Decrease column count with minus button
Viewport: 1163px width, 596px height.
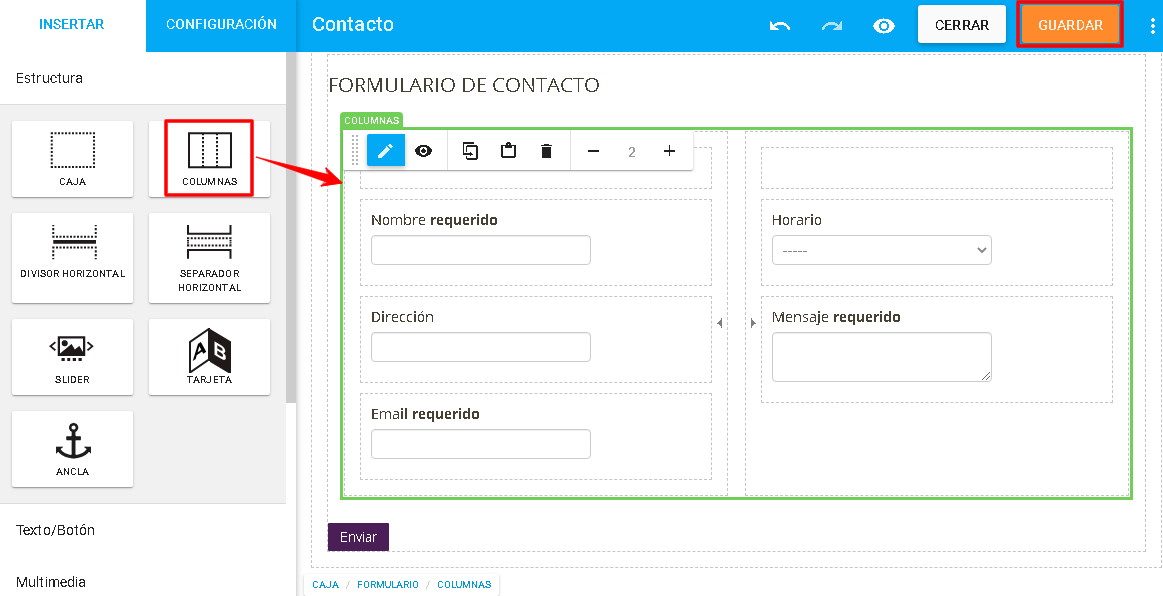(593, 151)
